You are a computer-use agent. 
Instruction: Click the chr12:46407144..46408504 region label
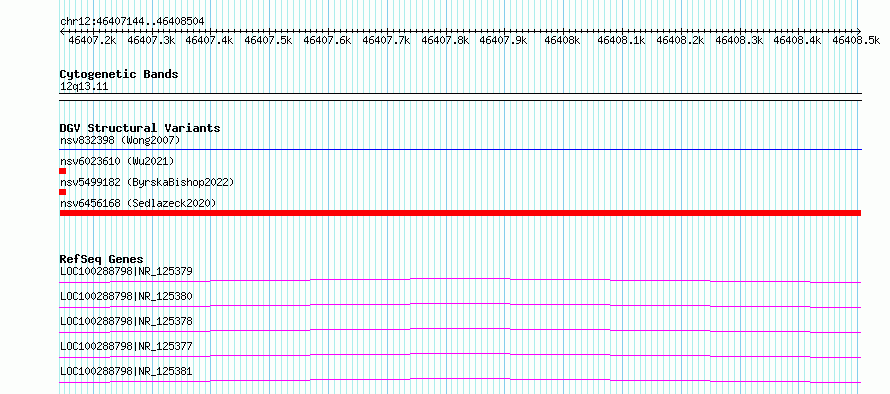pos(132,22)
